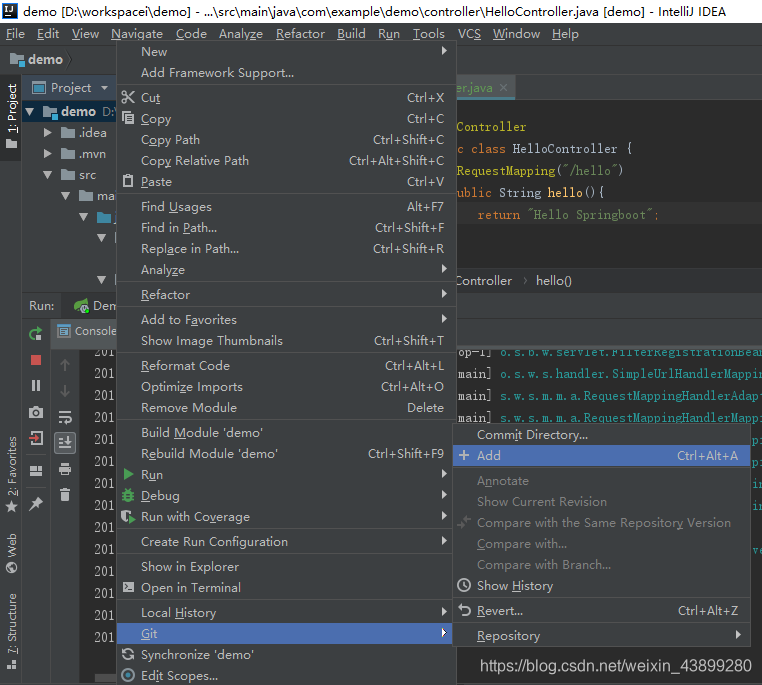
Task: Move up the stack trace with the up arrow
Action: click(65, 365)
